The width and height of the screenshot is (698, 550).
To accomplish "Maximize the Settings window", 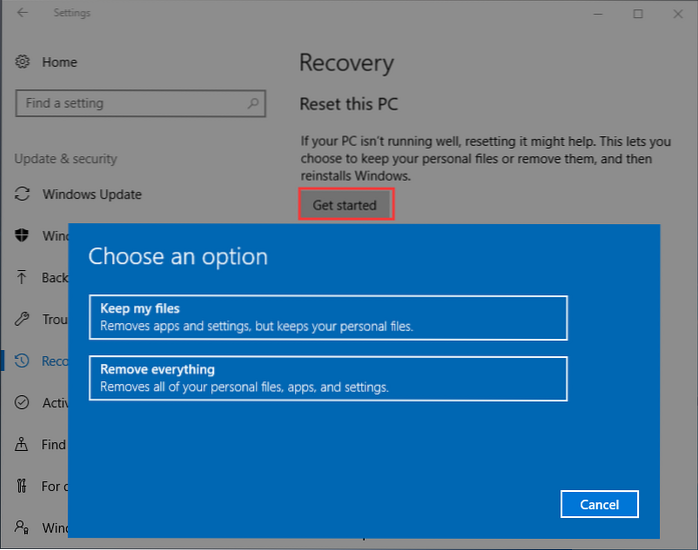I will 638,13.
